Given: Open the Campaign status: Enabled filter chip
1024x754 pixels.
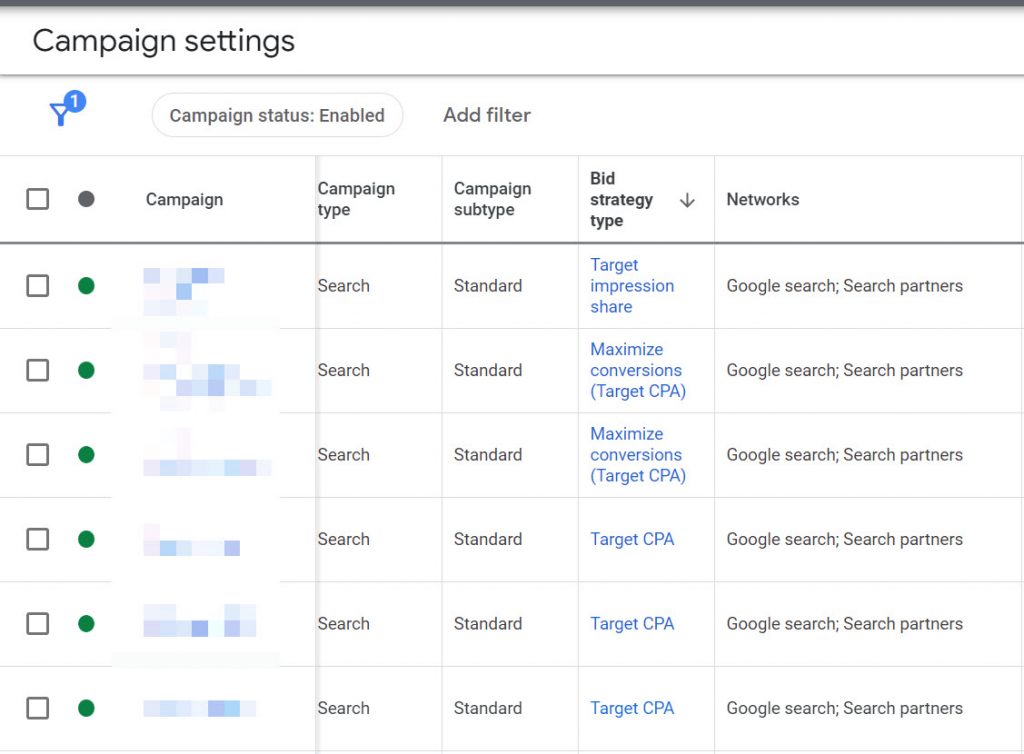Looking at the screenshot, I should (x=277, y=115).
